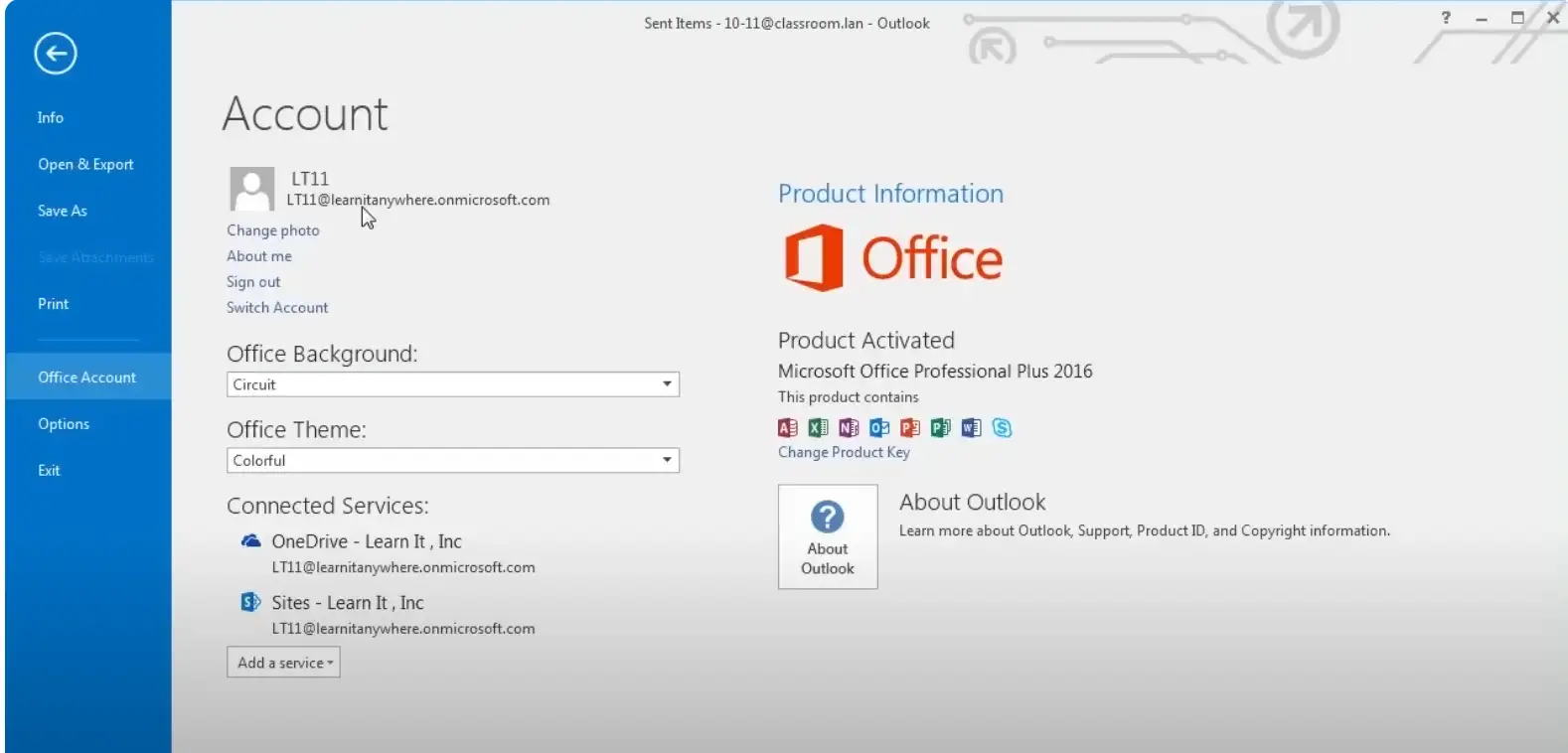Open the Options menu item
Screen dimensions: 1568x753
pos(64,424)
